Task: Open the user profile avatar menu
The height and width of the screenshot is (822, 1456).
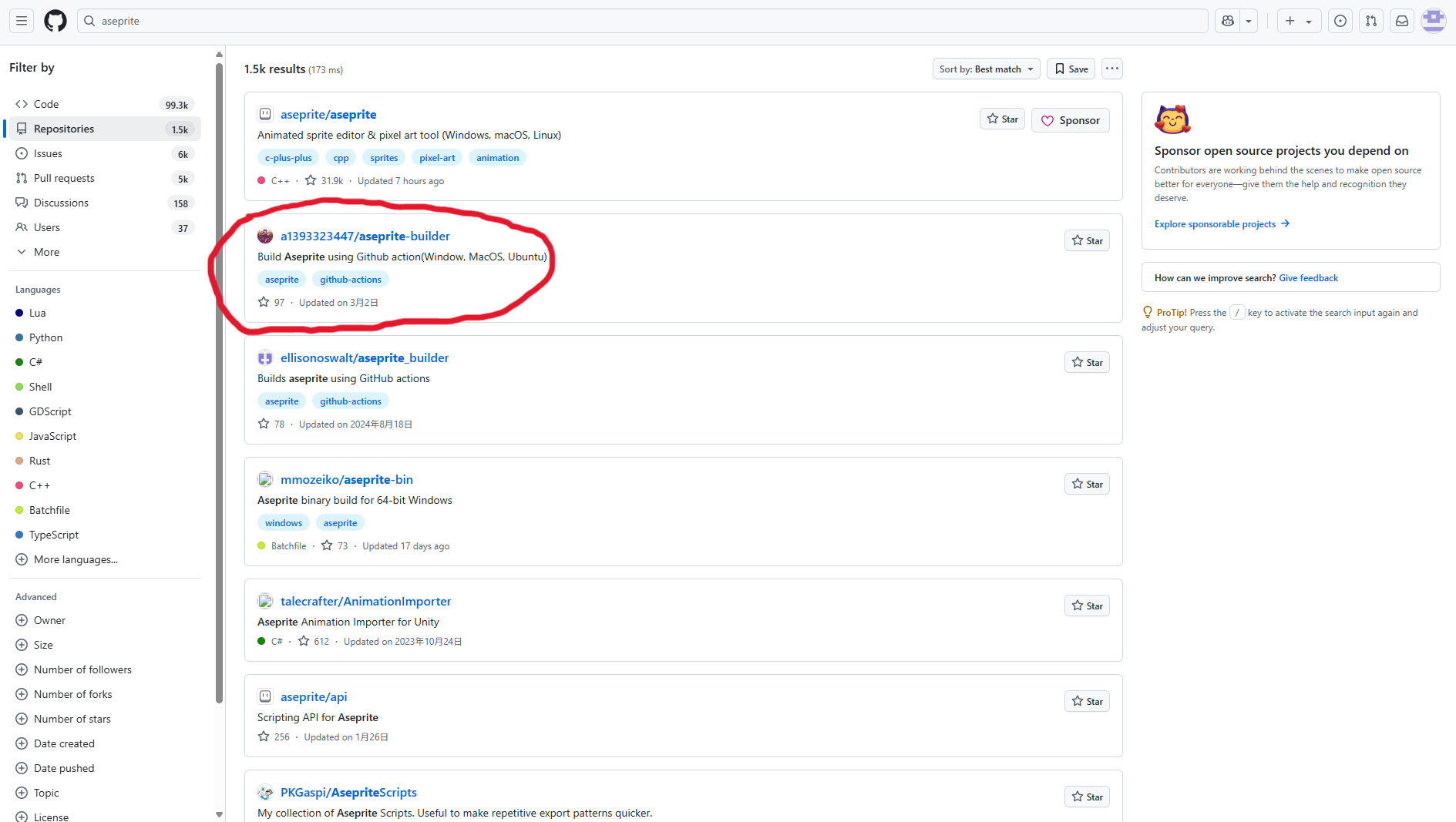Action: point(1434,21)
